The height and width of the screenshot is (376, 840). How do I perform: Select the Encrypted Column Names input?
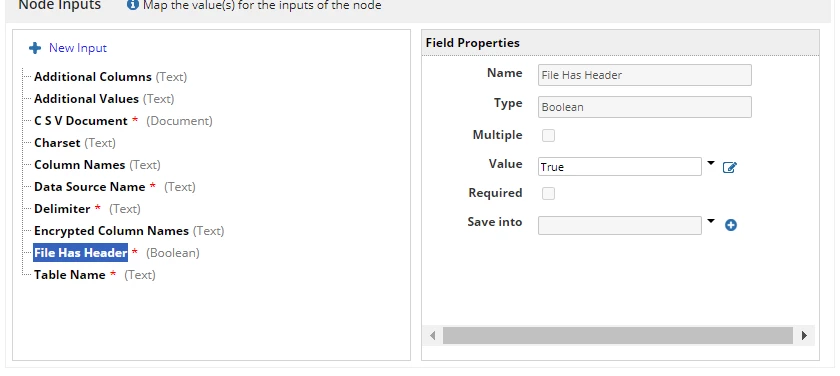pos(111,231)
